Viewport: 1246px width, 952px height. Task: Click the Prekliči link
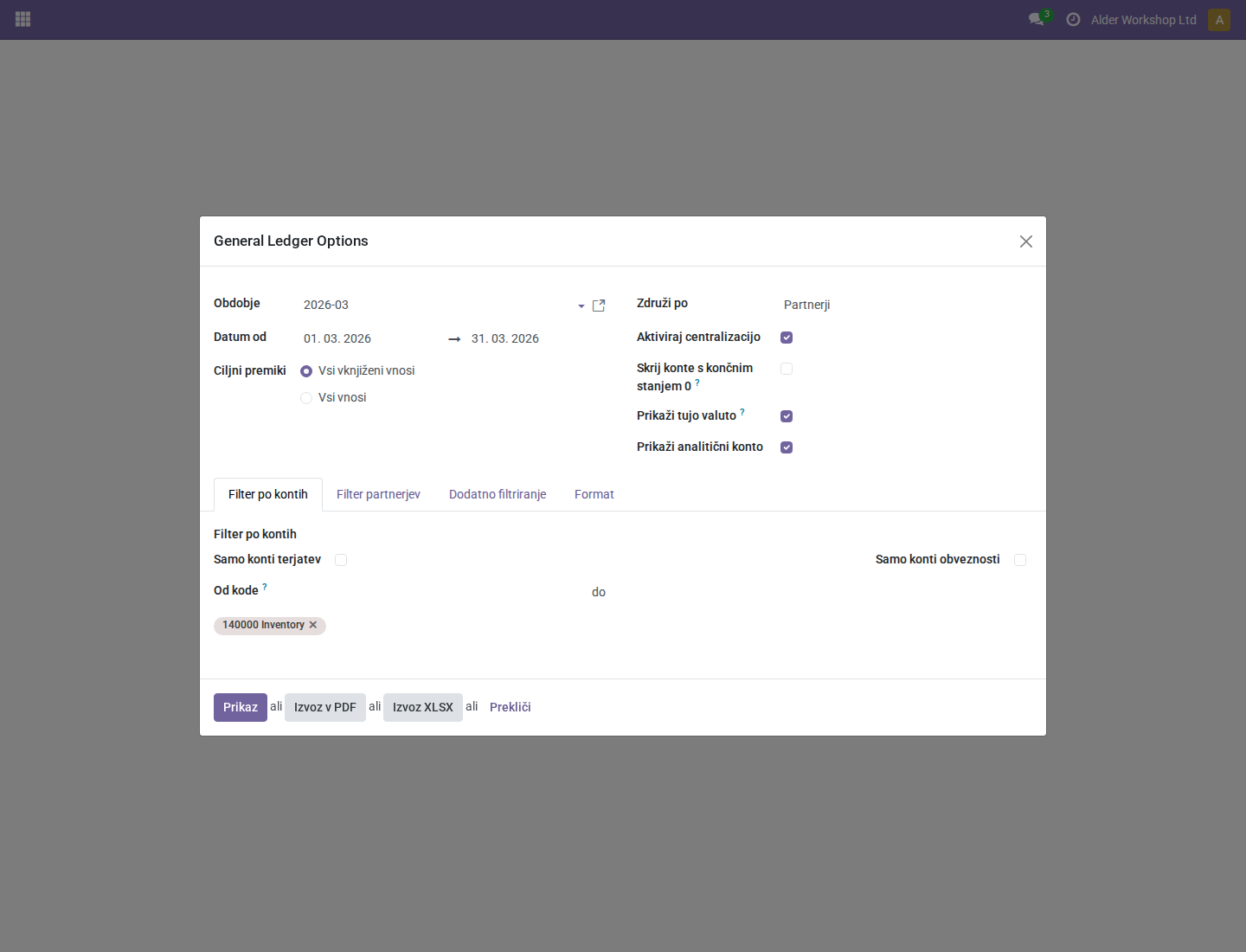511,707
